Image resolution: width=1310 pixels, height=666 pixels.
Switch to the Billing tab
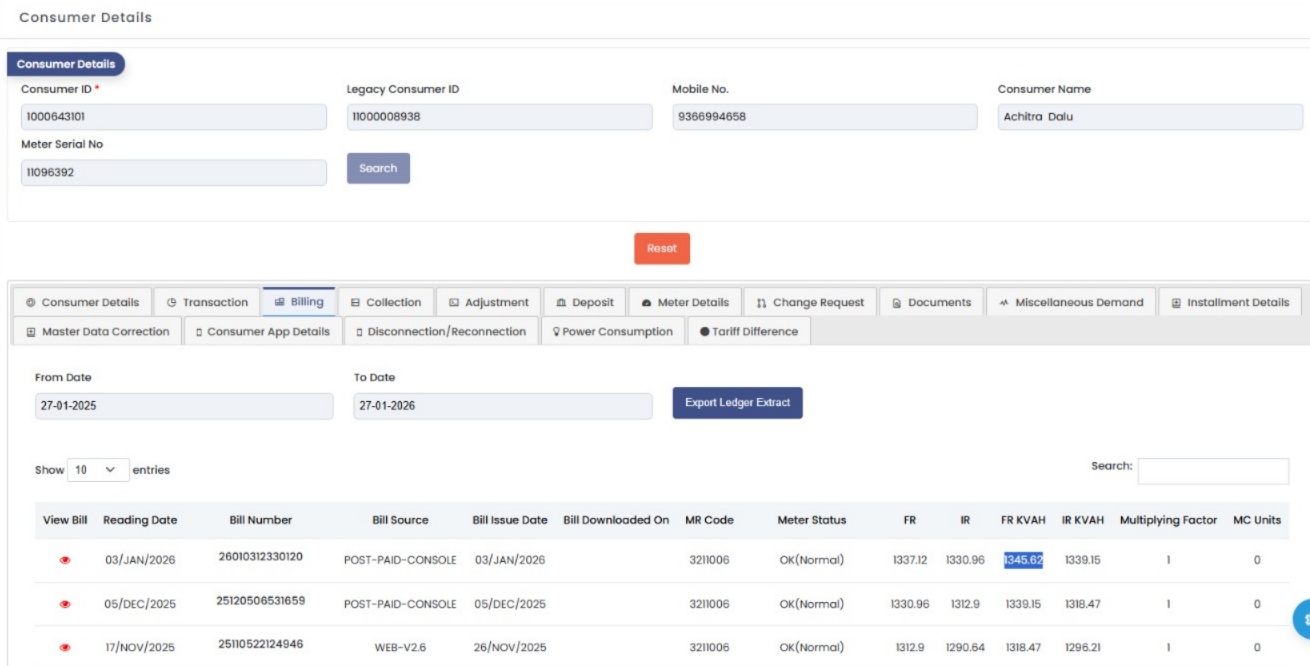(x=299, y=302)
